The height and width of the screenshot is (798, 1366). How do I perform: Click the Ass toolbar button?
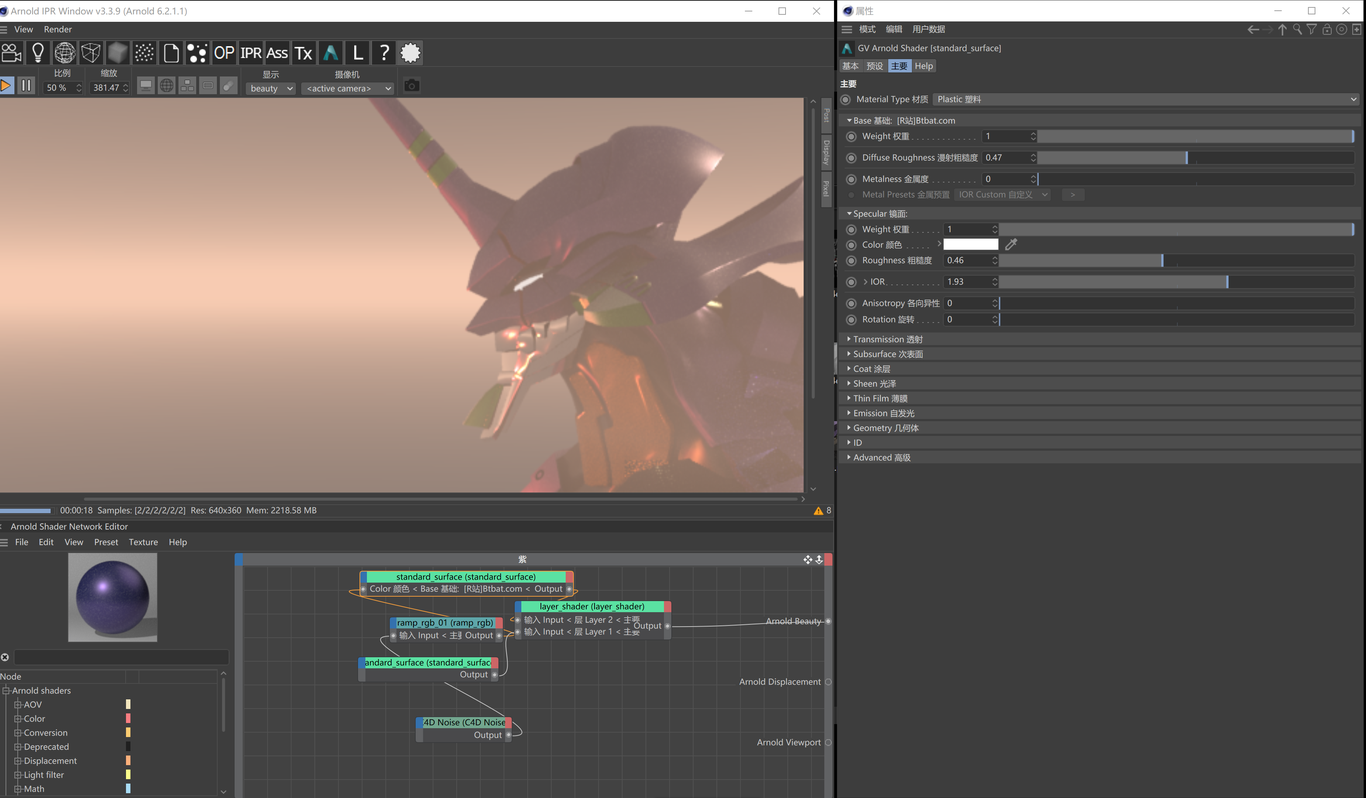[277, 53]
